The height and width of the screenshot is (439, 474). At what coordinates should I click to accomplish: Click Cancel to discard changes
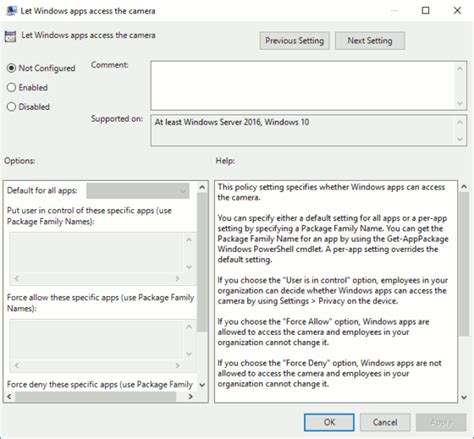pyautogui.click(x=385, y=422)
